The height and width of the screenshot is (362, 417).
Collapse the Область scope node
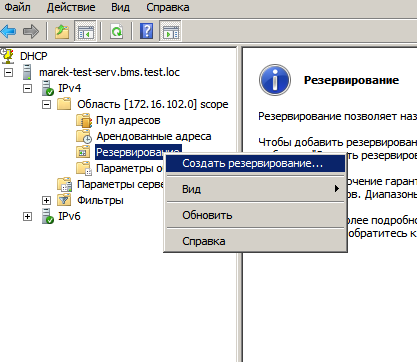46,104
